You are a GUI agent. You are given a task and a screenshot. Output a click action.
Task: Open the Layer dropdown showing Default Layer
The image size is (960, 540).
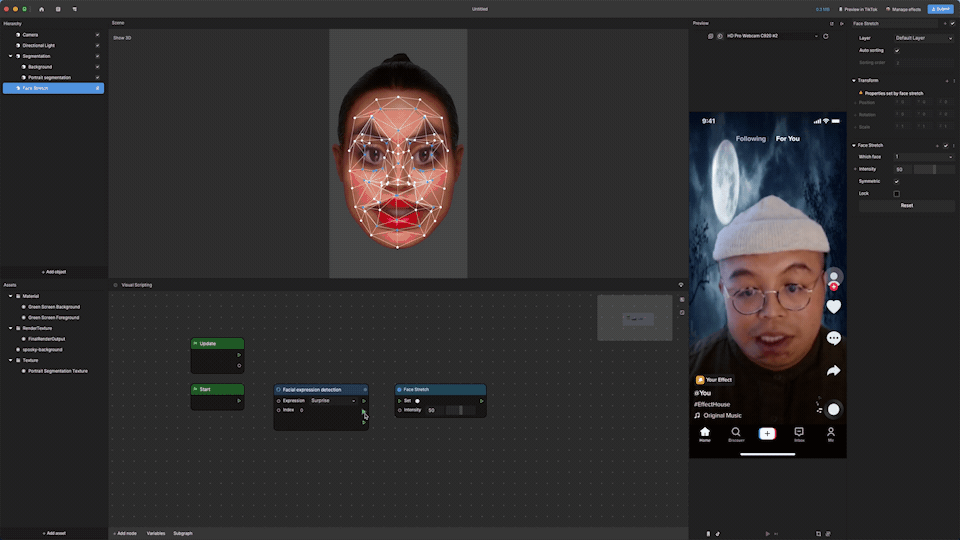pos(924,38)
